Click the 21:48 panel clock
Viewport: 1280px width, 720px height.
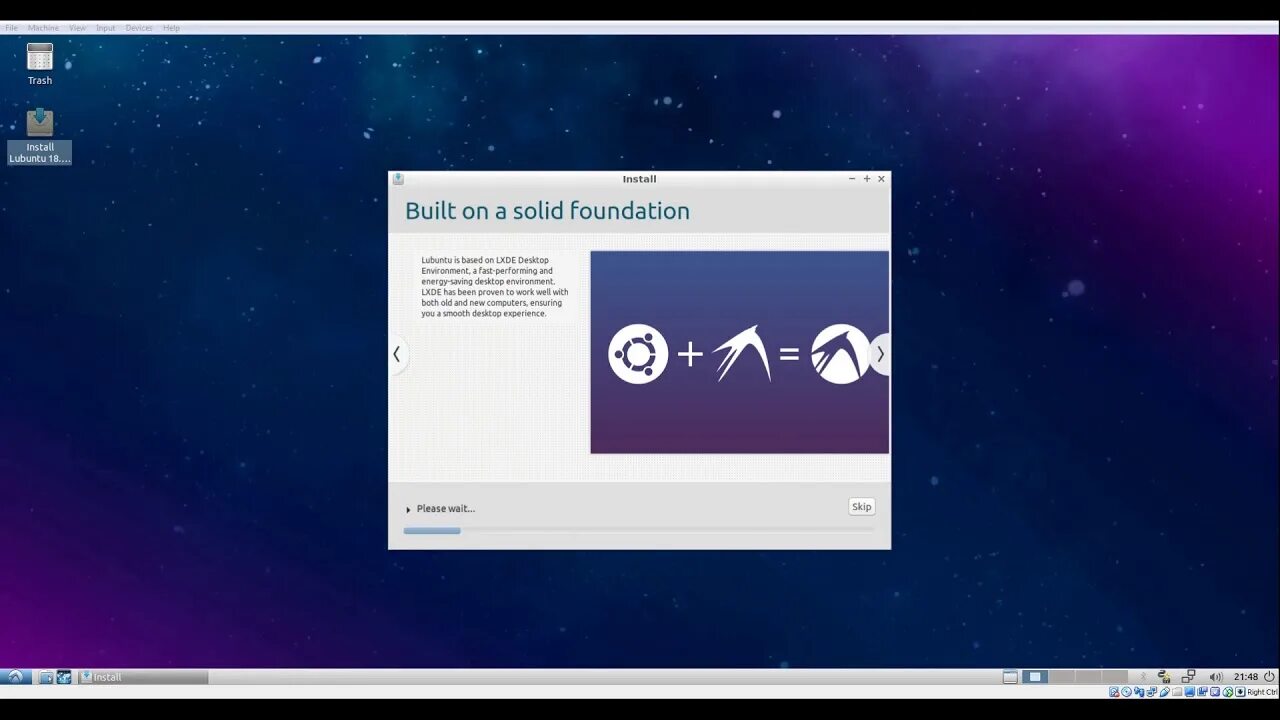(x=1246, y=677)
